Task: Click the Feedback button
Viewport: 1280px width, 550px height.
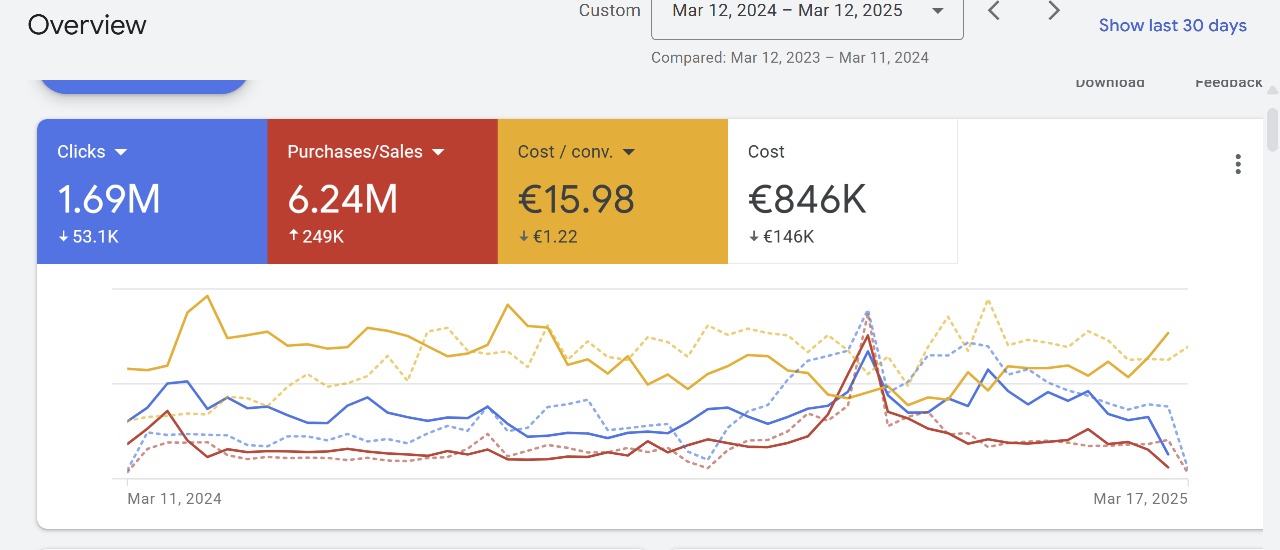Action: pyautogui.click(x=1228, y=83)
